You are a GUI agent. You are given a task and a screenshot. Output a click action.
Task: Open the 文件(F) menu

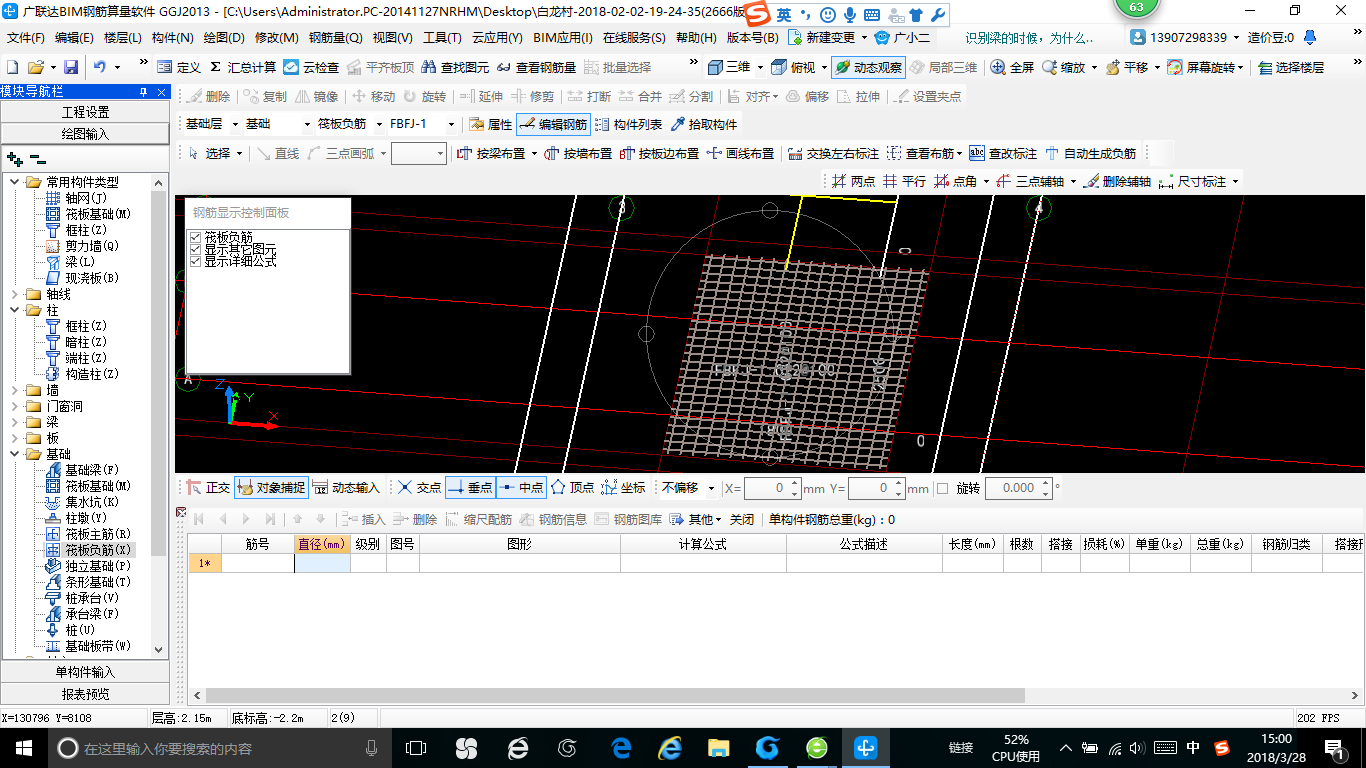coord(26,38)
